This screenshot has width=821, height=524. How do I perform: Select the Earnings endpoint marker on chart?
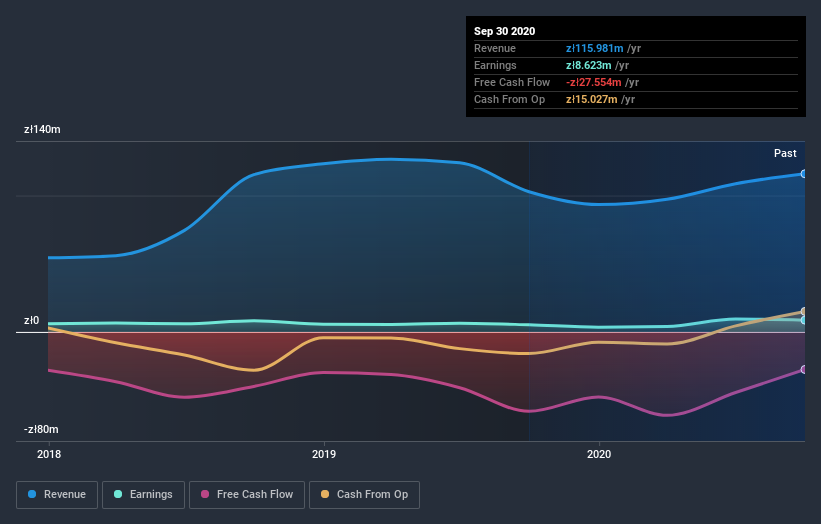[x=804, y=320]
